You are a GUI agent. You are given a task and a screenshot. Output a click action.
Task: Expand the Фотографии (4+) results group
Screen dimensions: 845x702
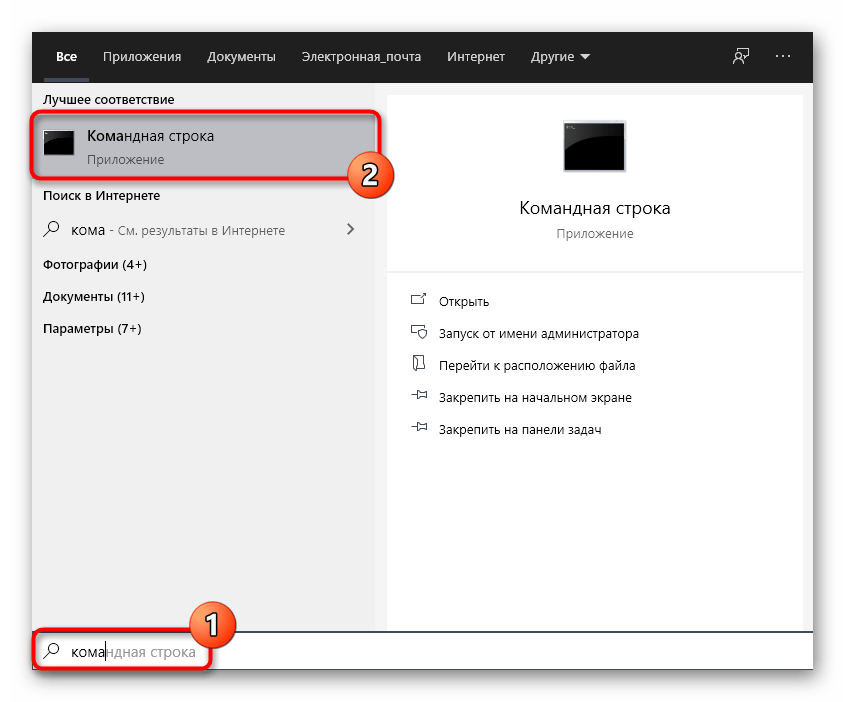pyautogui.click(x=95, y=265)
